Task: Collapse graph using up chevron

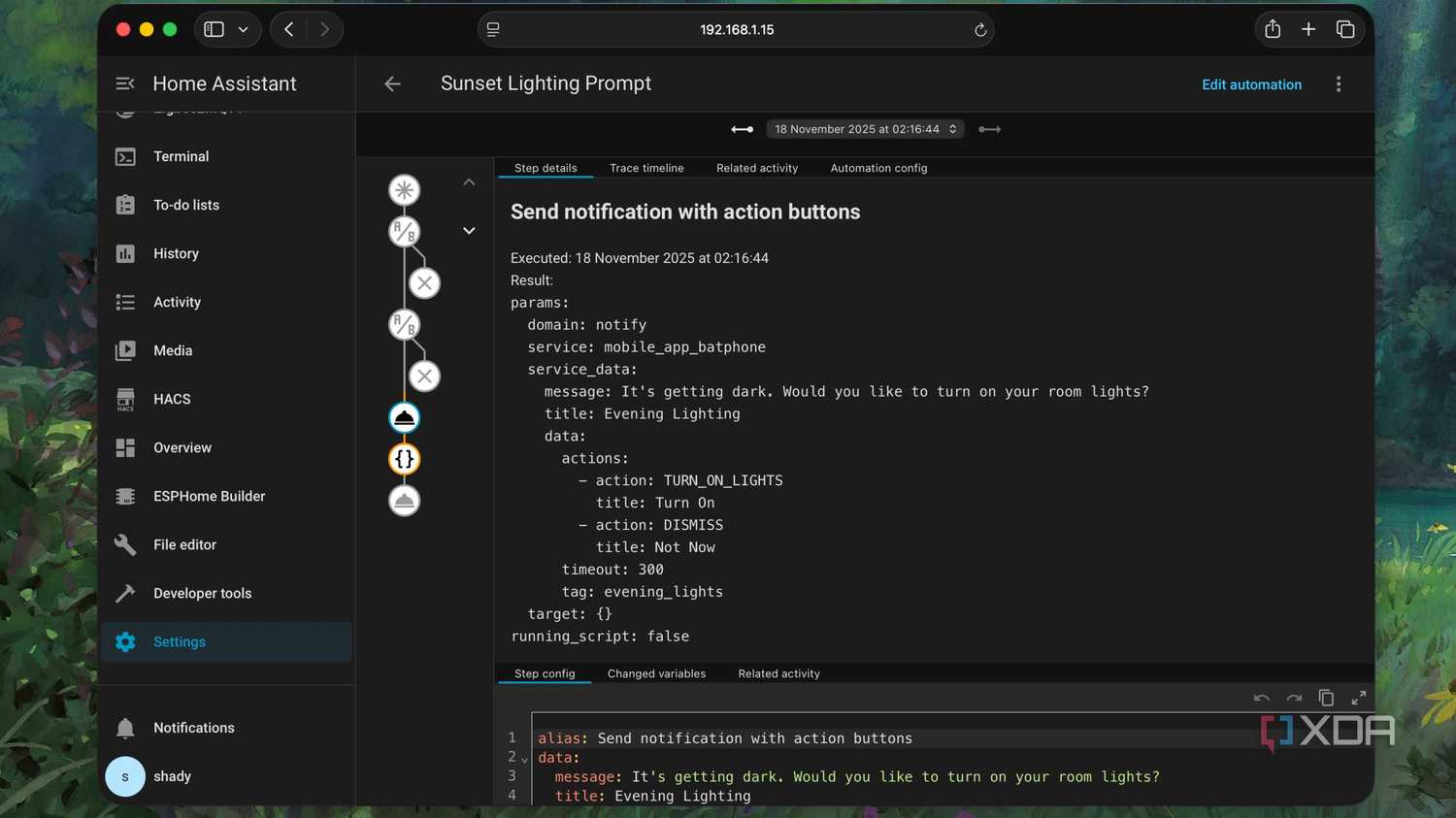Action: click(469, 182)
